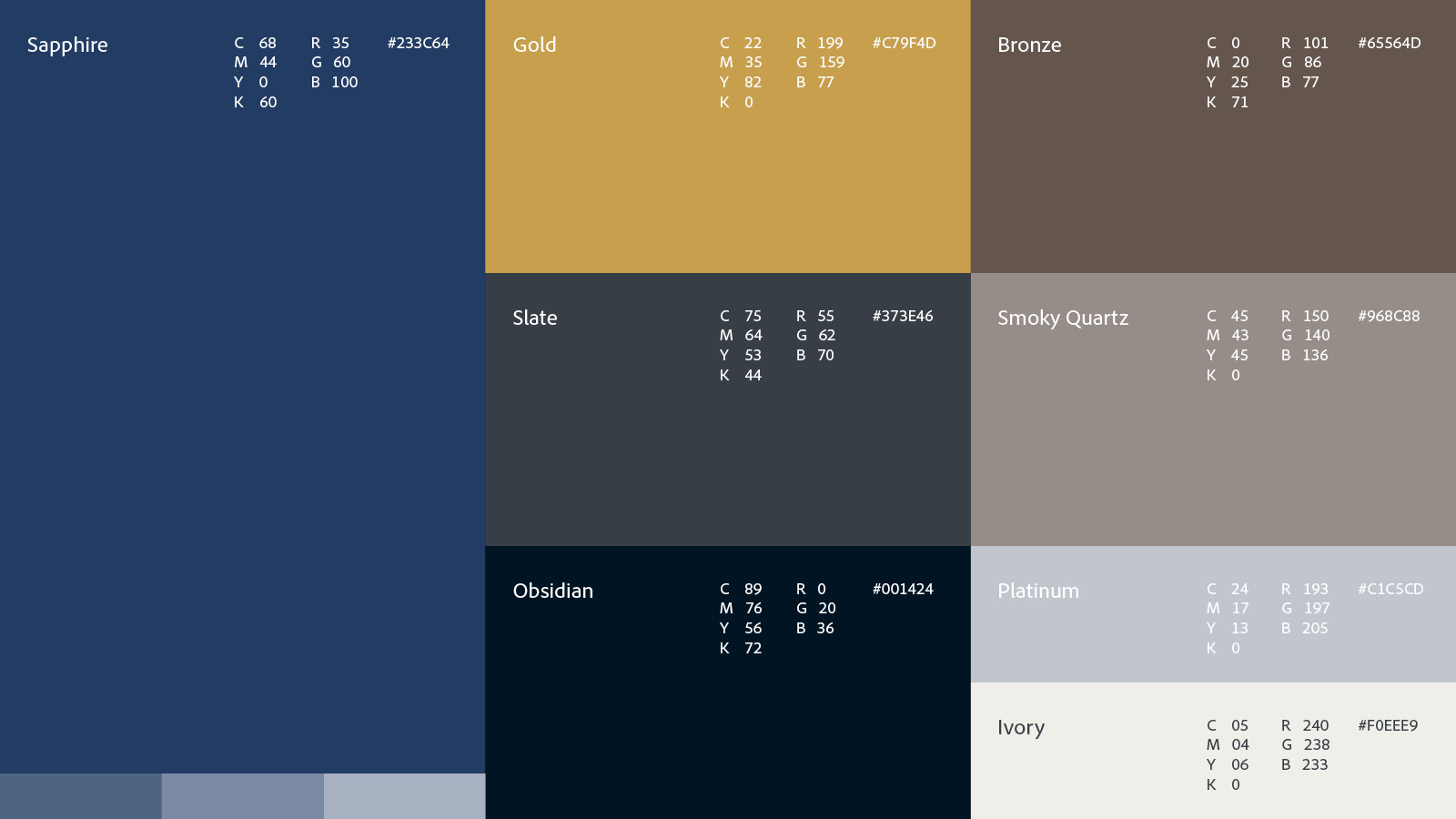Click Platinum's C 24 value
The image size is (1456, 819).
(1228, 589)
